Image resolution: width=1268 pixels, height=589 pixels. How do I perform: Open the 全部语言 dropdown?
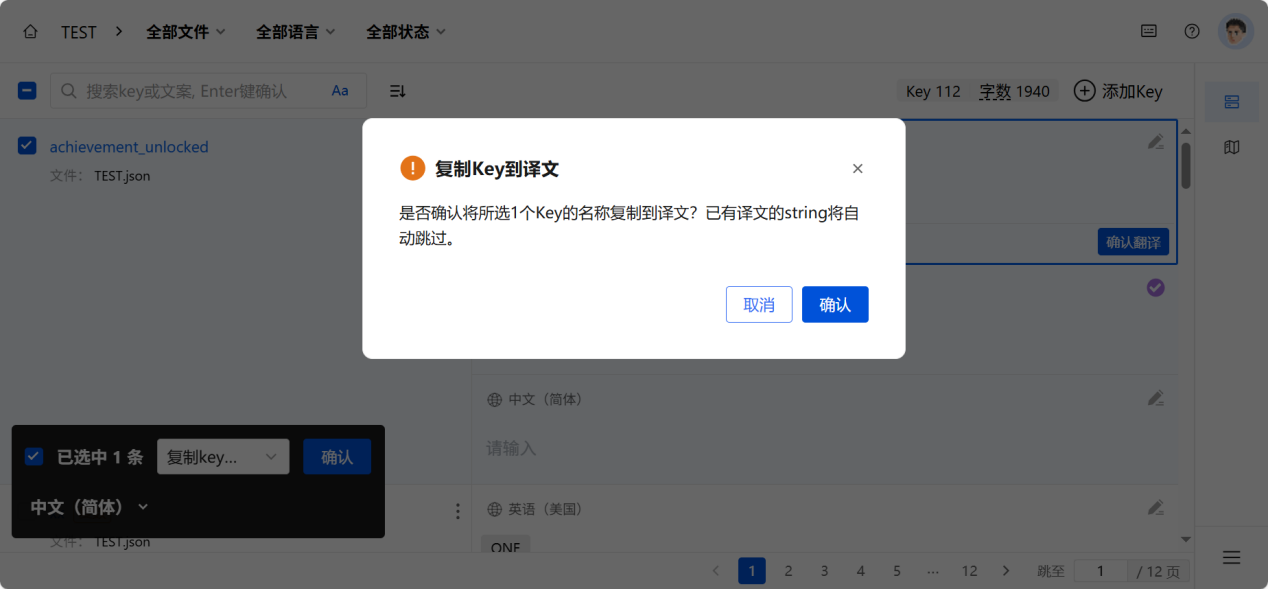[296, 32]
